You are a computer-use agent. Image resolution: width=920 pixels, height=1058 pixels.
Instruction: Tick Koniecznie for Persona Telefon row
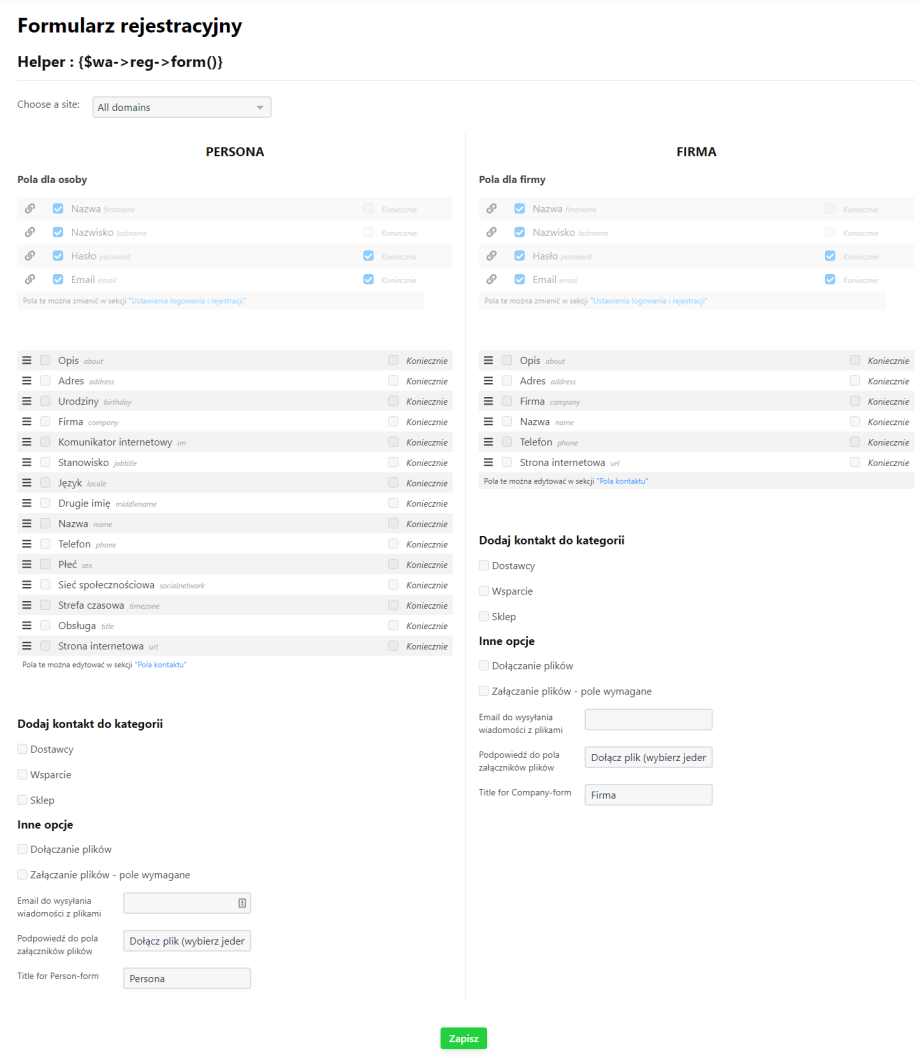click(393, 544)
